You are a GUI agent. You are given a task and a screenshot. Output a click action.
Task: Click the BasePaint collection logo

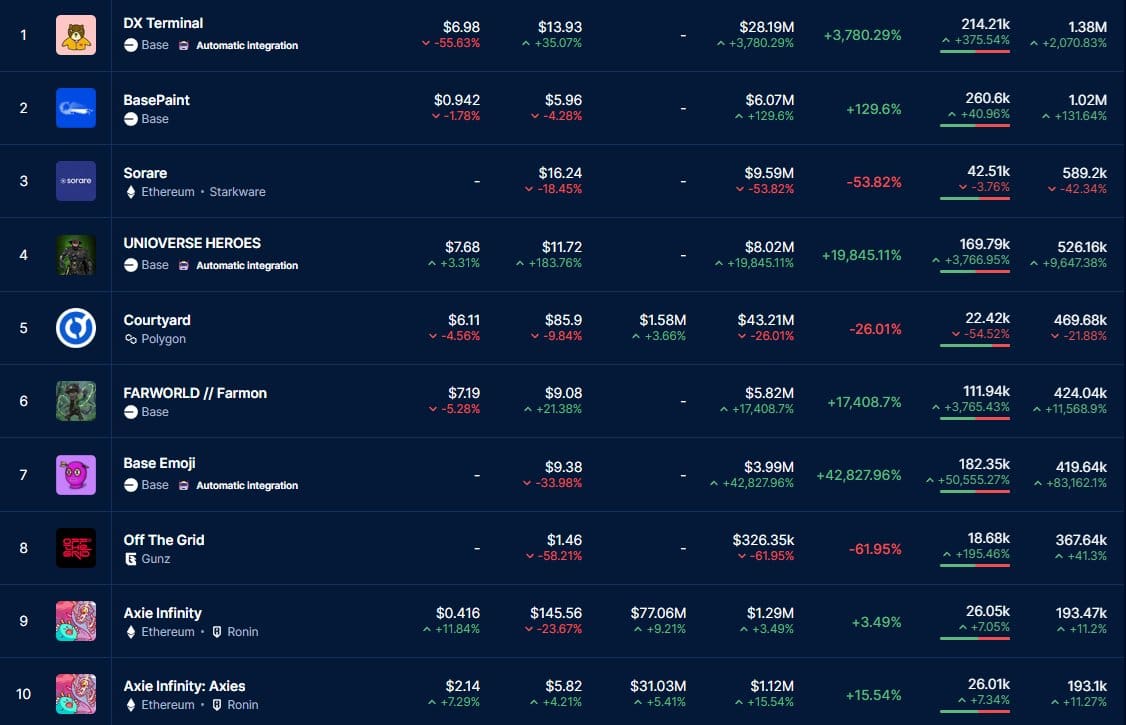pos(76,108)
